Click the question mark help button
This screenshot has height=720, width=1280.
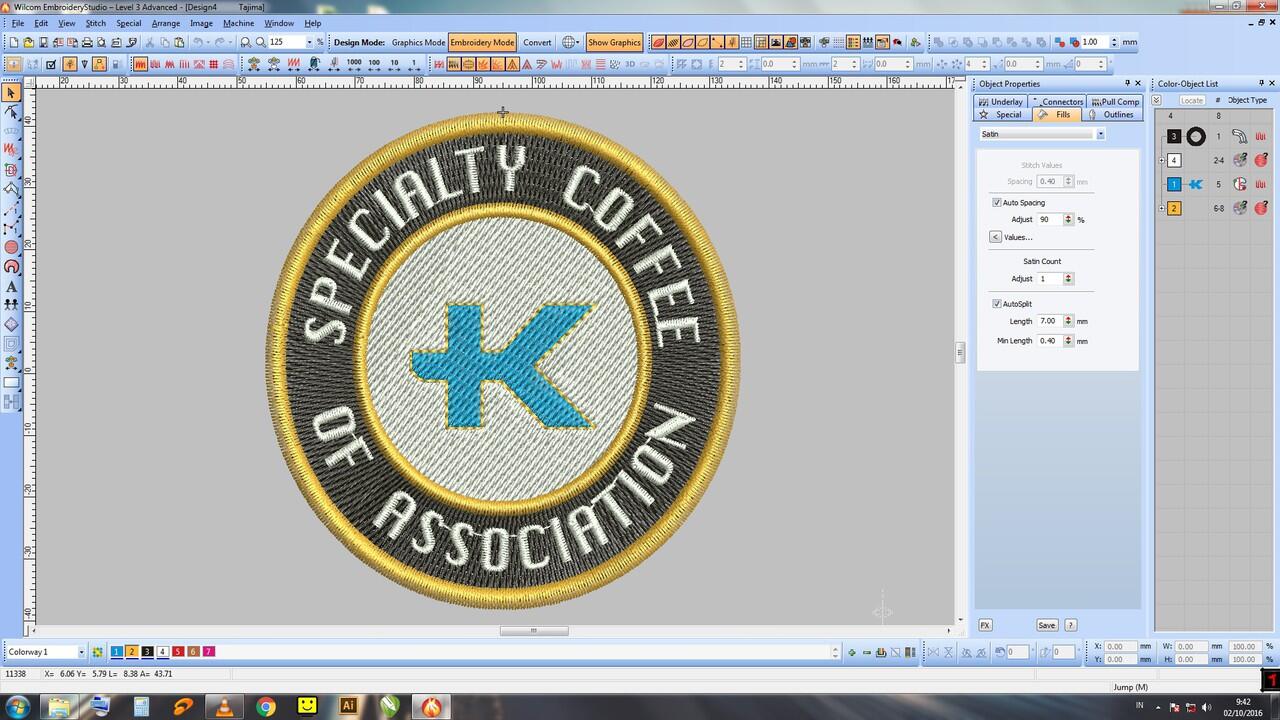1070,625
